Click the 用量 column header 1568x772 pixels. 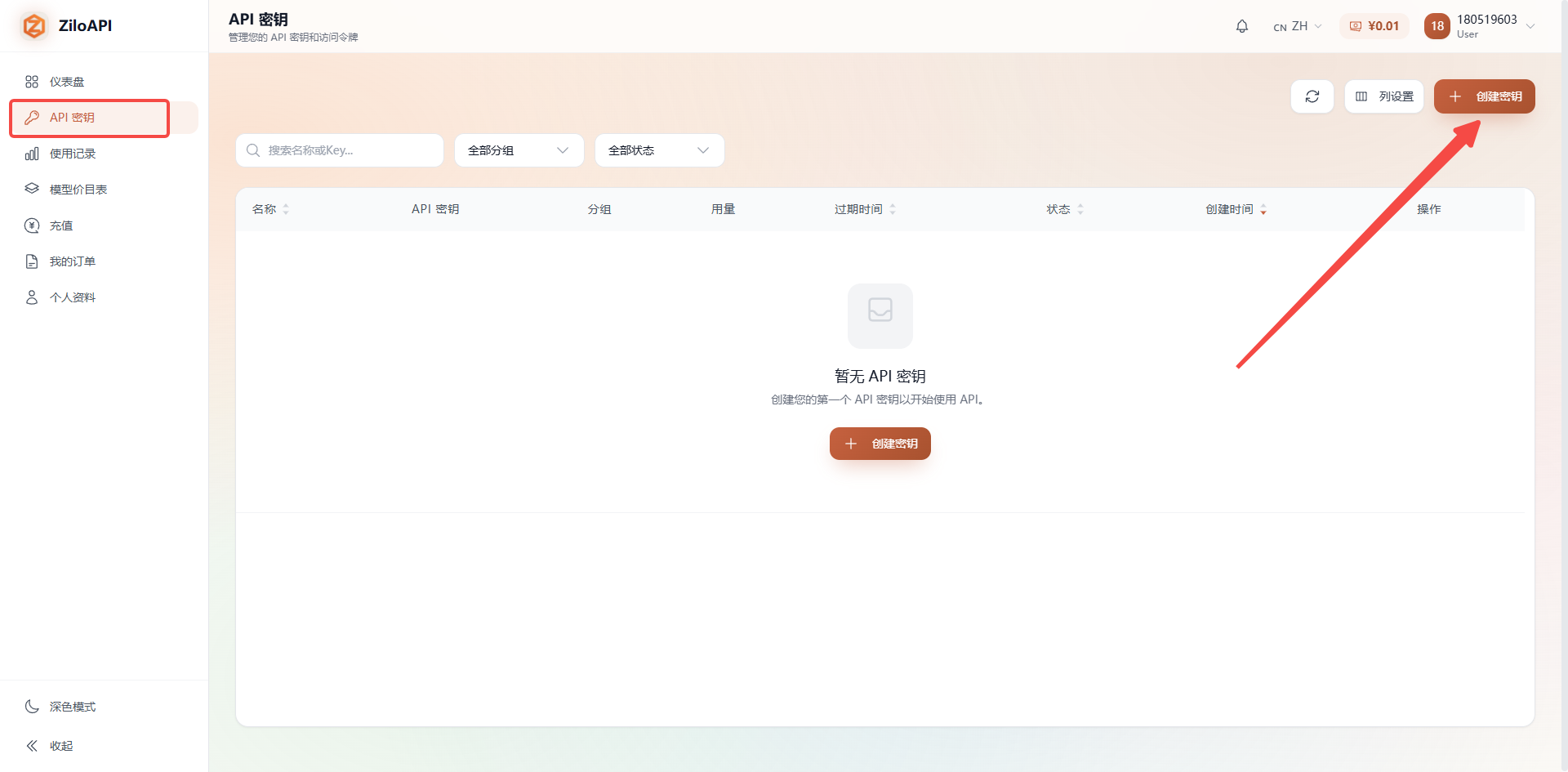(723, 209)
